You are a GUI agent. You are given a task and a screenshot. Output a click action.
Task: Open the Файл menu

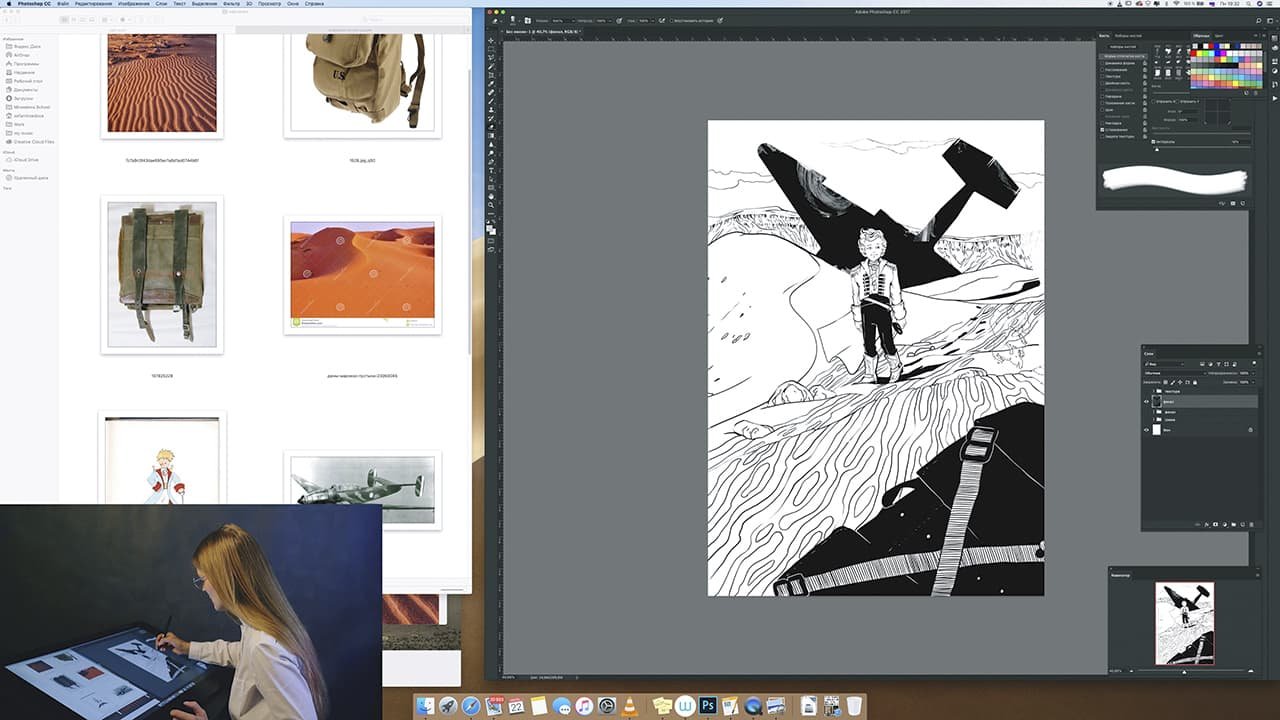pos(63,3)
